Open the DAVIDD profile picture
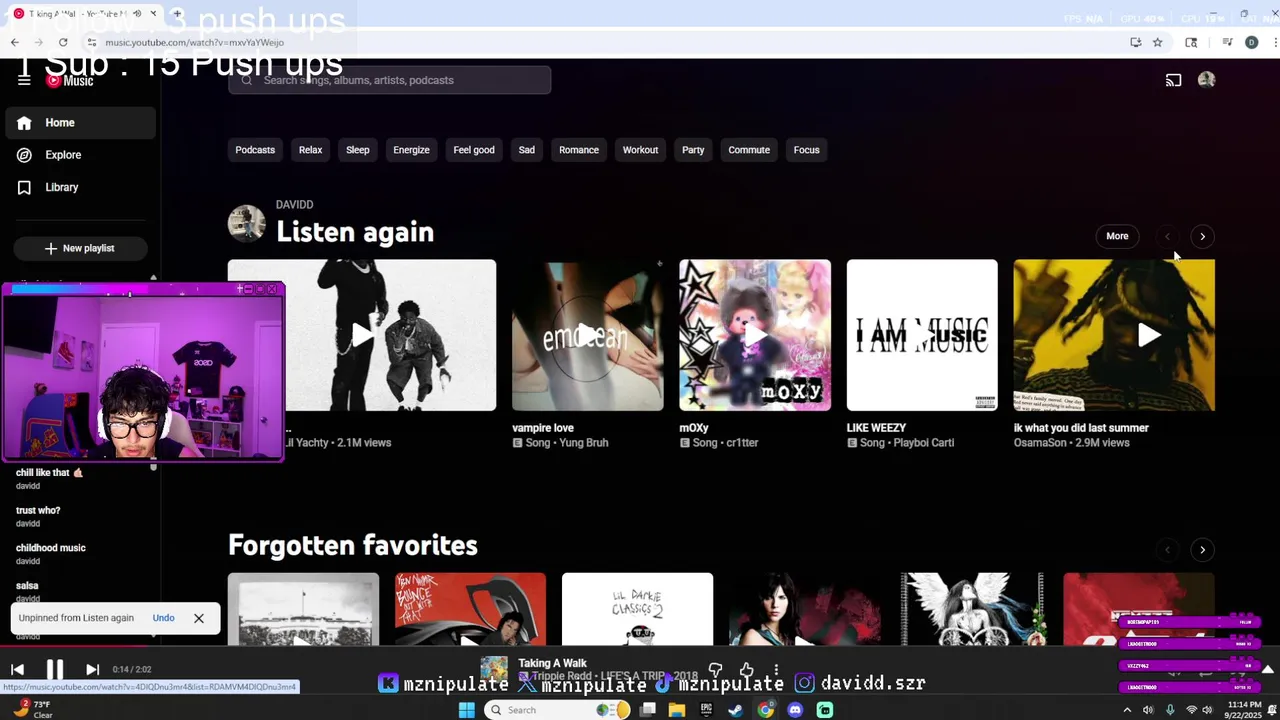This screenshot has height=720, width=1280. (247, 224)
